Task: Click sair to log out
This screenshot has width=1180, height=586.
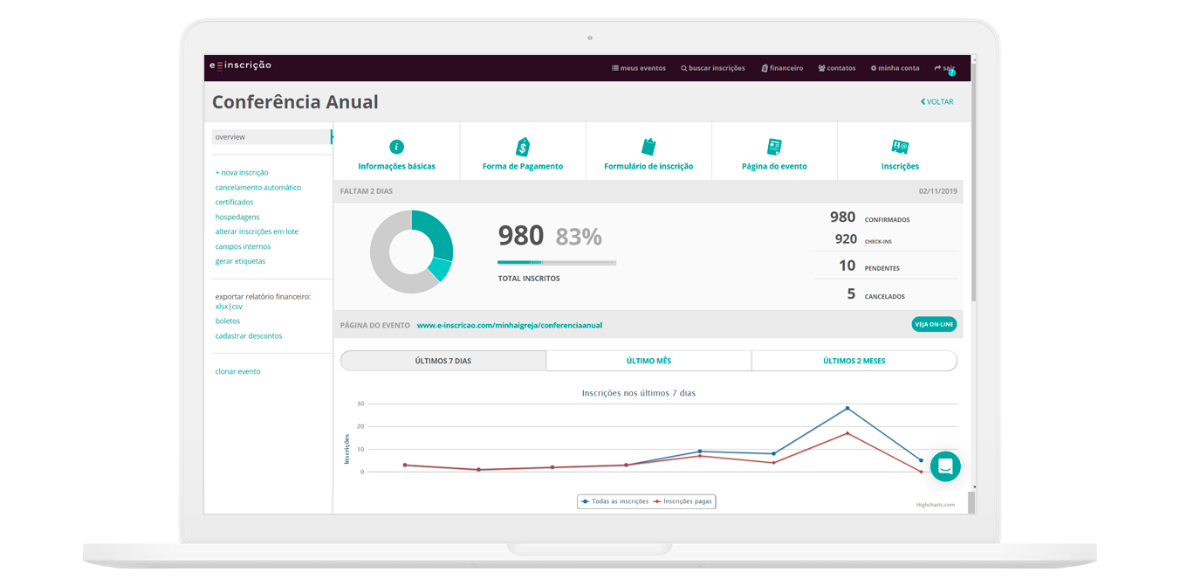Action: (944, 68)
